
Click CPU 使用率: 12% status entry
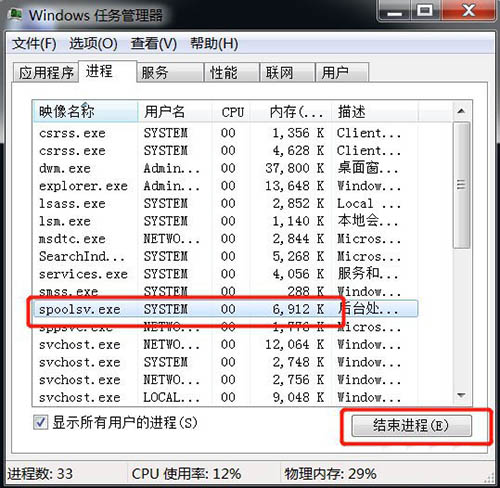pyautogui.click(x=186, y=474)
